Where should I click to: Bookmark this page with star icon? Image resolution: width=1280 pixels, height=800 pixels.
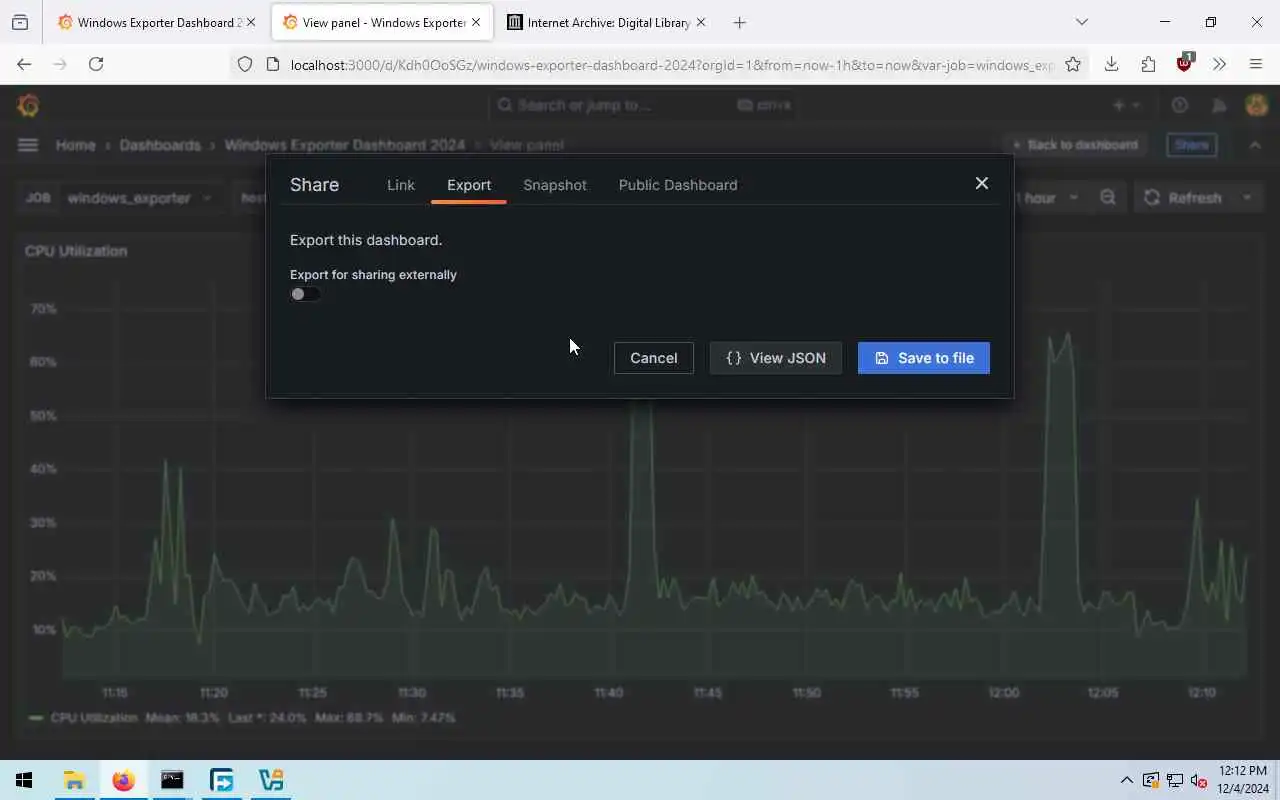[1073, 64]
